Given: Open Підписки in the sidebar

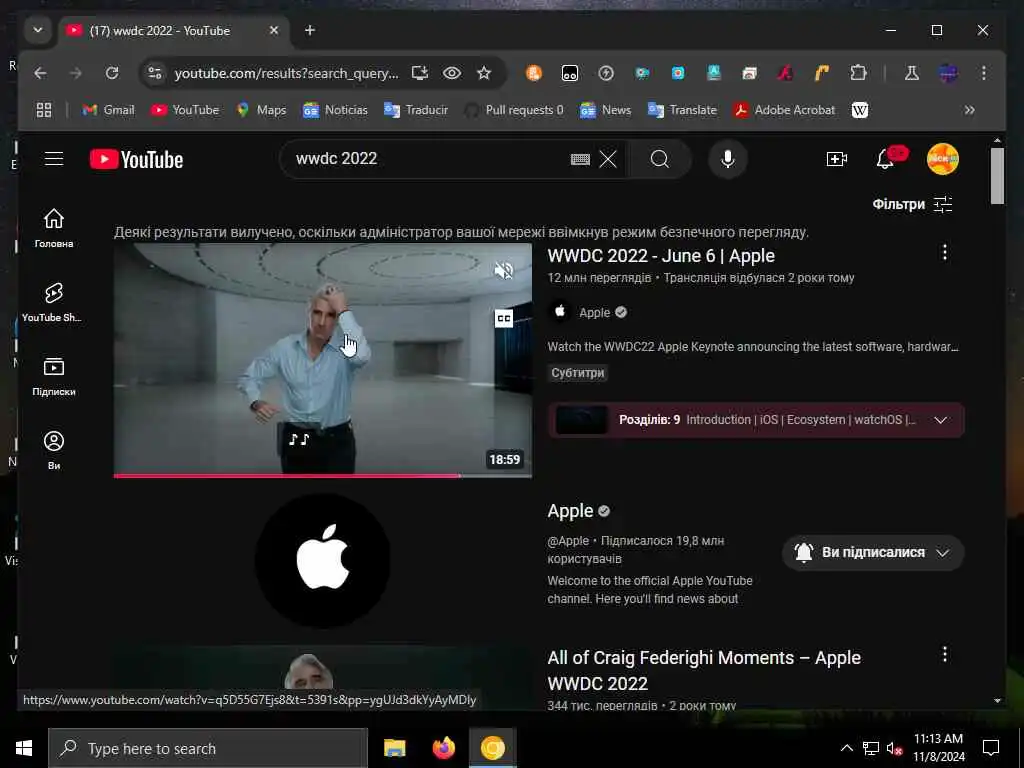Looking at the screenshot, I should click(54, 376).
